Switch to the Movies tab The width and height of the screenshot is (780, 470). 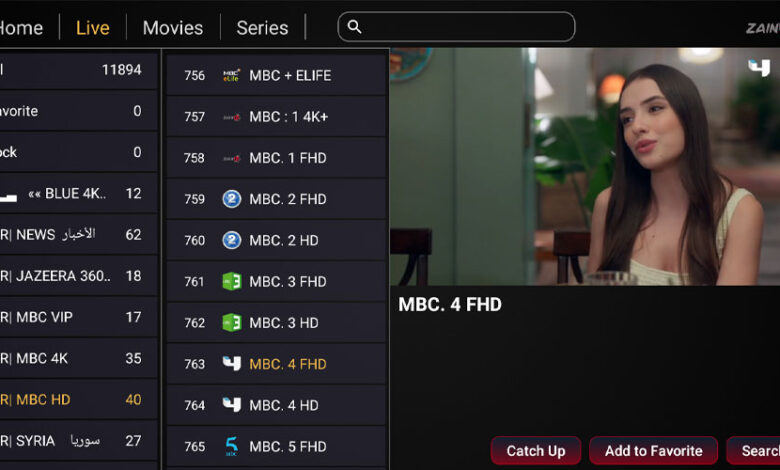coord(173,28)
